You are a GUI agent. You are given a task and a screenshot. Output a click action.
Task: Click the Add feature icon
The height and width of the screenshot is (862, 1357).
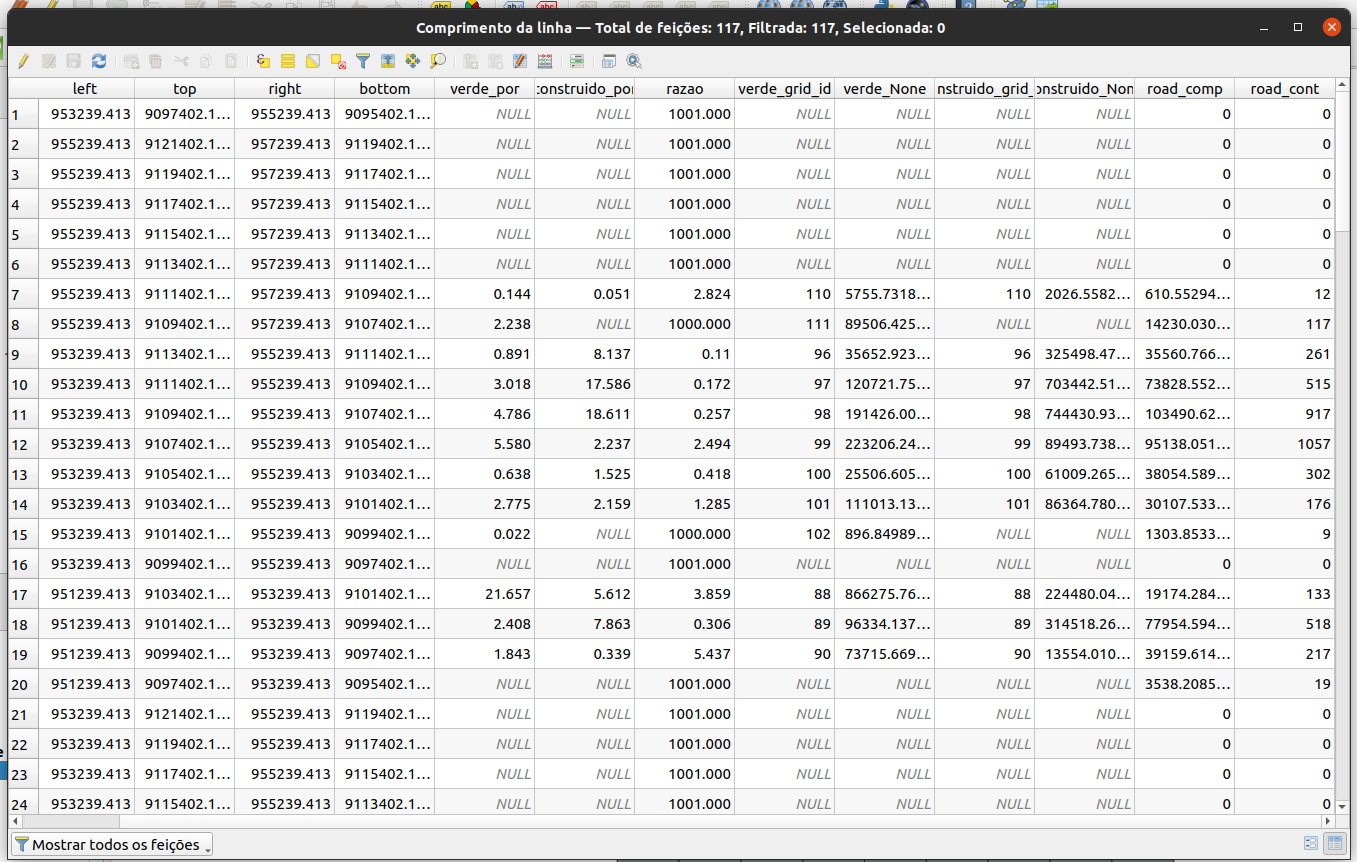[131, 61]
